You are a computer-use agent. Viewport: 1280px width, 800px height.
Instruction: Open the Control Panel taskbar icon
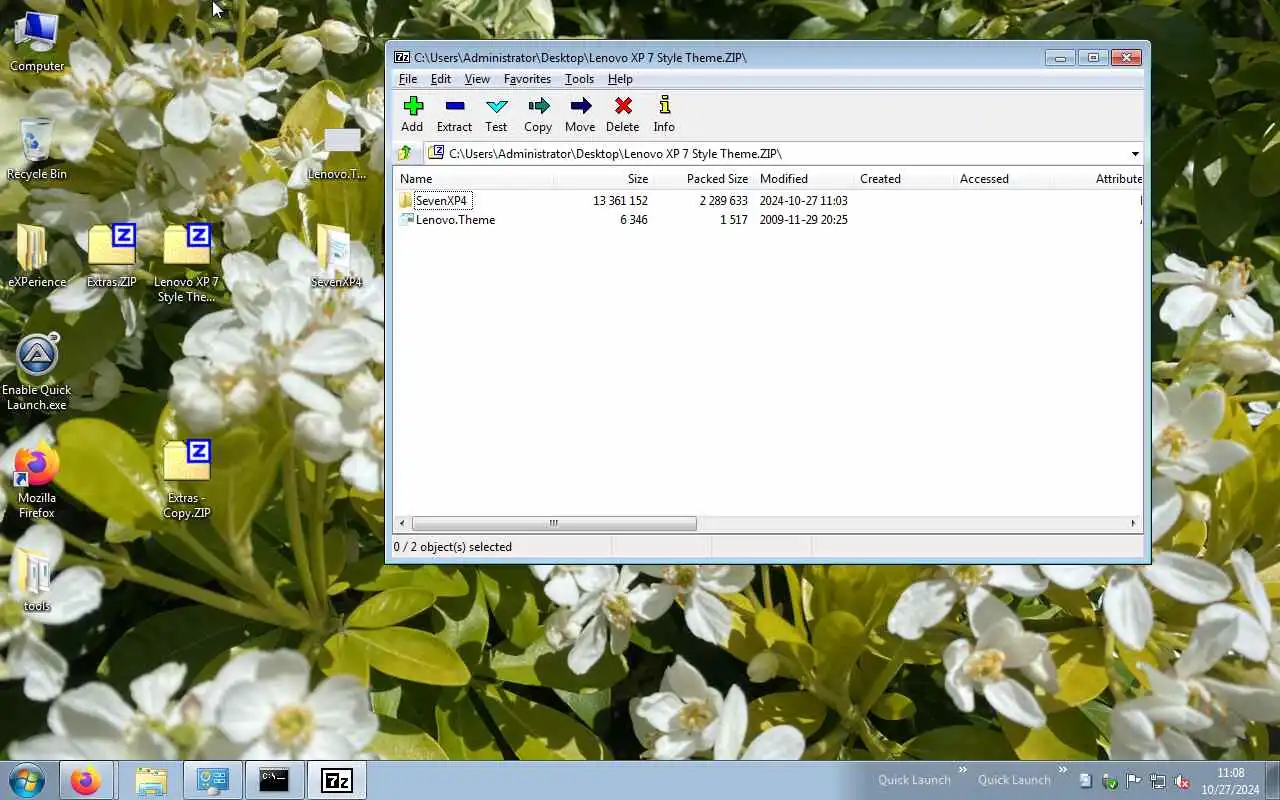(x=213, y=780)
